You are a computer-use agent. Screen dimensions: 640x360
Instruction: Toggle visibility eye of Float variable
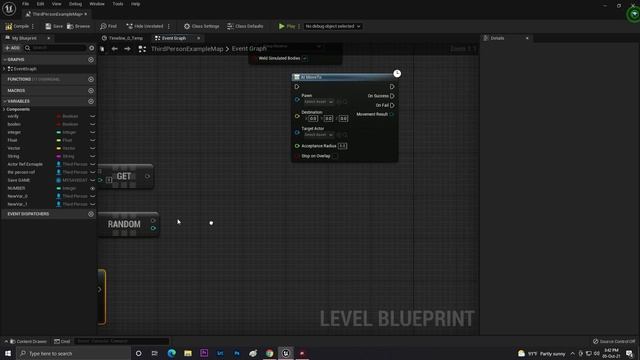93,140
